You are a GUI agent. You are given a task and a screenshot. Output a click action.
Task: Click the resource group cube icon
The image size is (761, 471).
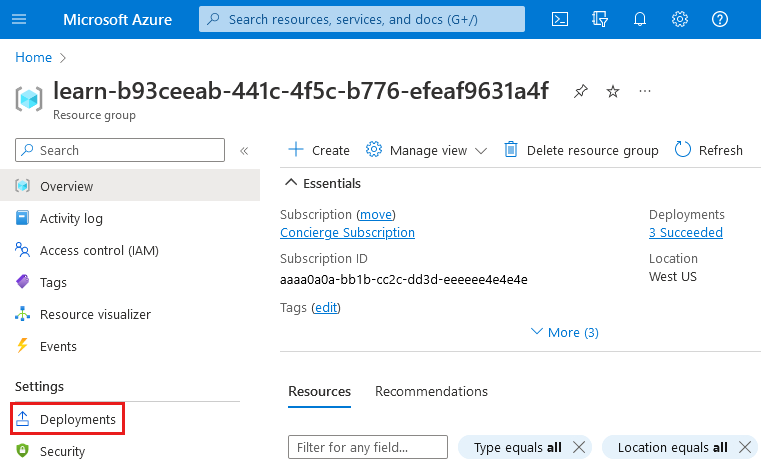pos(29,99)
